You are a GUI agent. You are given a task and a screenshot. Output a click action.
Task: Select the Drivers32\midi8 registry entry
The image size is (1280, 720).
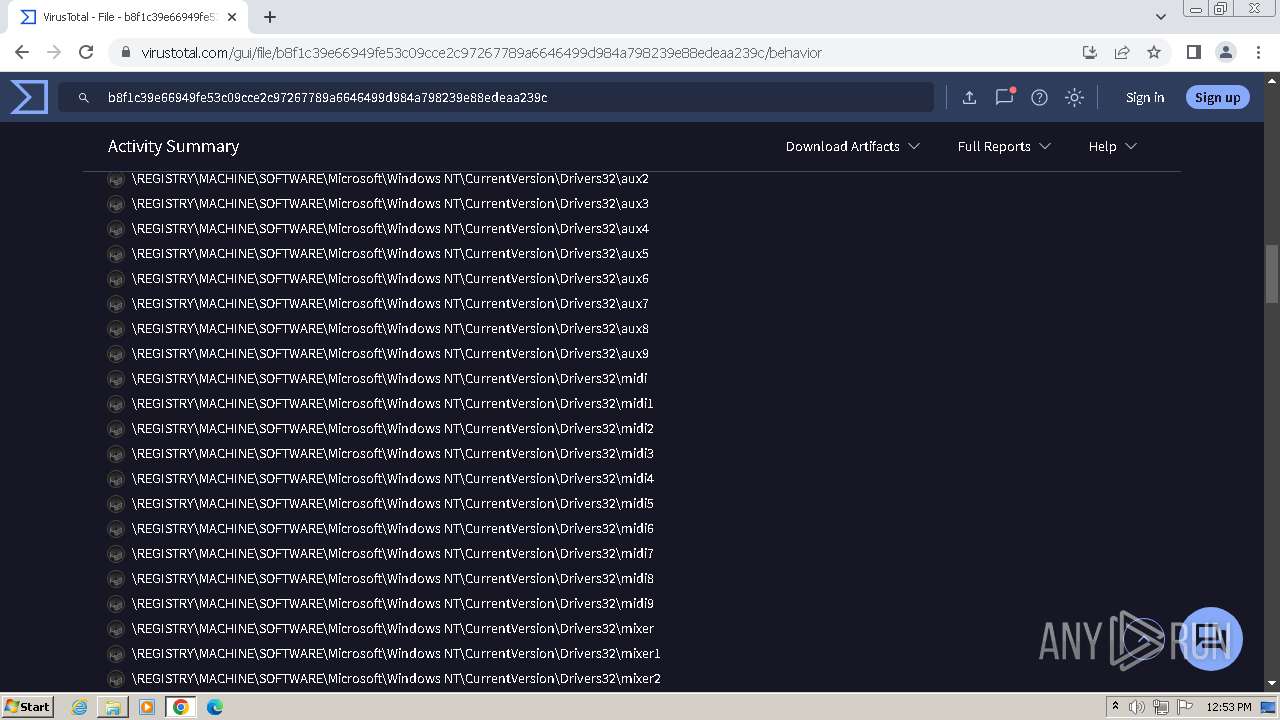(x=392, y=579)
